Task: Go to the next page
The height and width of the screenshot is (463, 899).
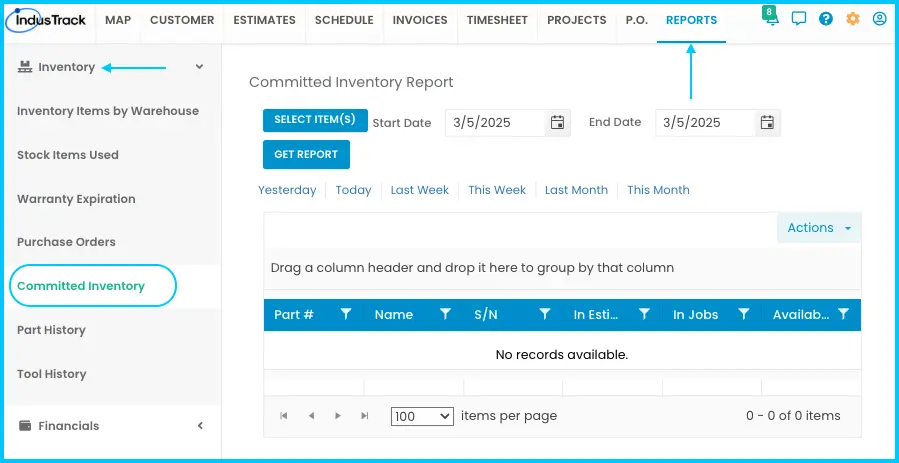Action: click(x=338, y=416)
